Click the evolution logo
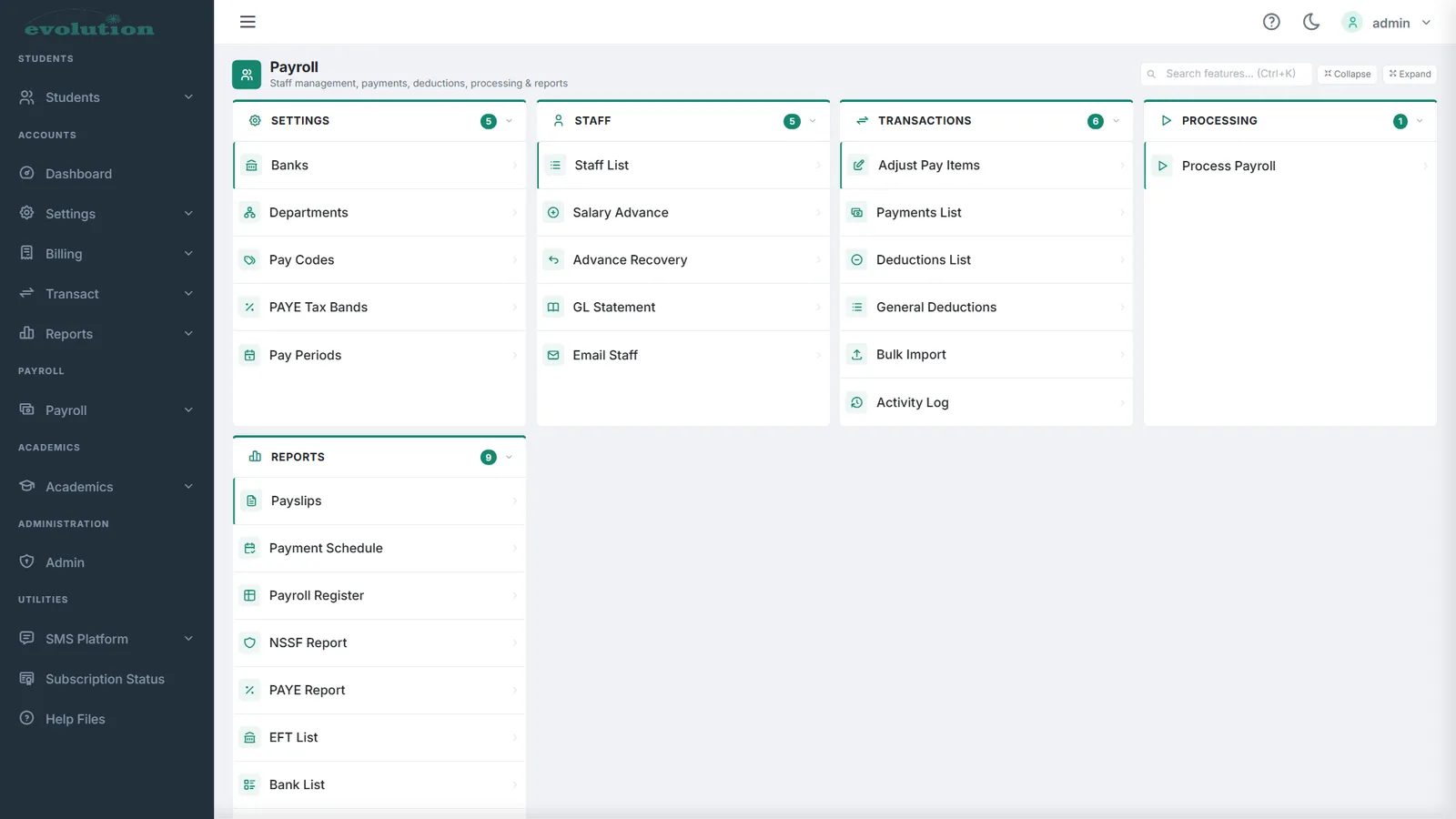 (89, 25)
